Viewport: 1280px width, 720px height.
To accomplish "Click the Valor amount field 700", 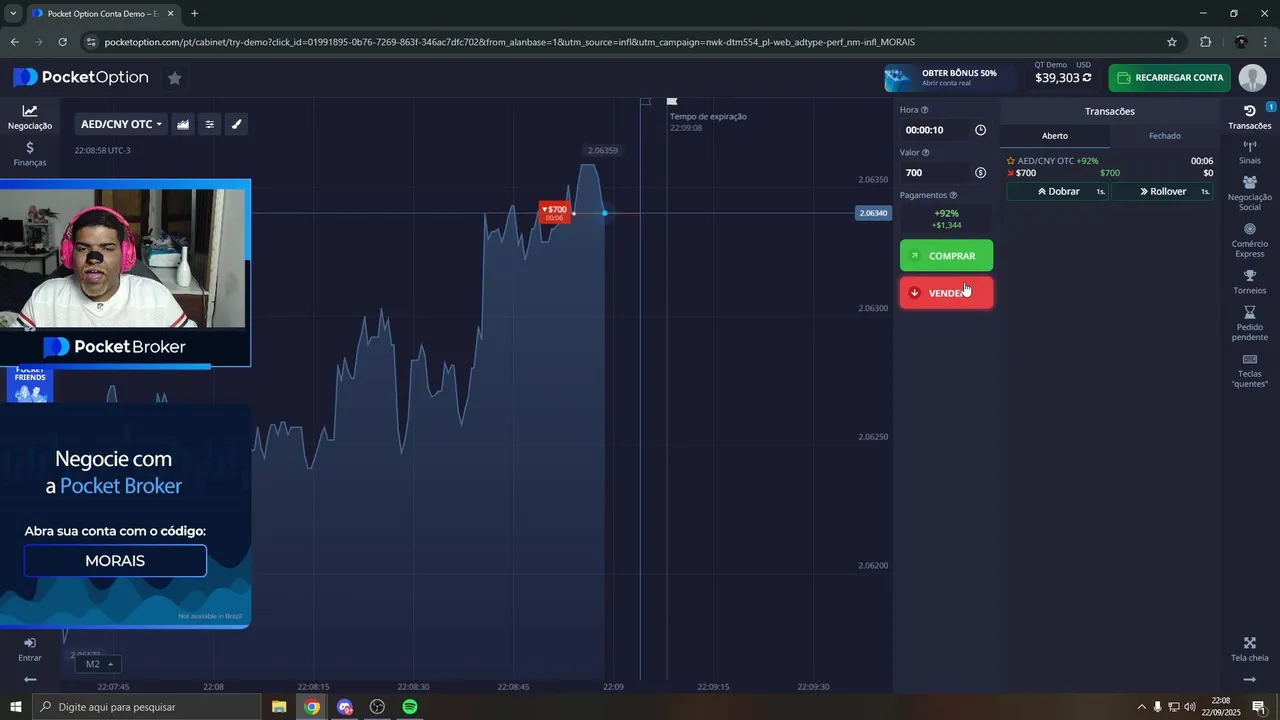I will click(934, 173).
